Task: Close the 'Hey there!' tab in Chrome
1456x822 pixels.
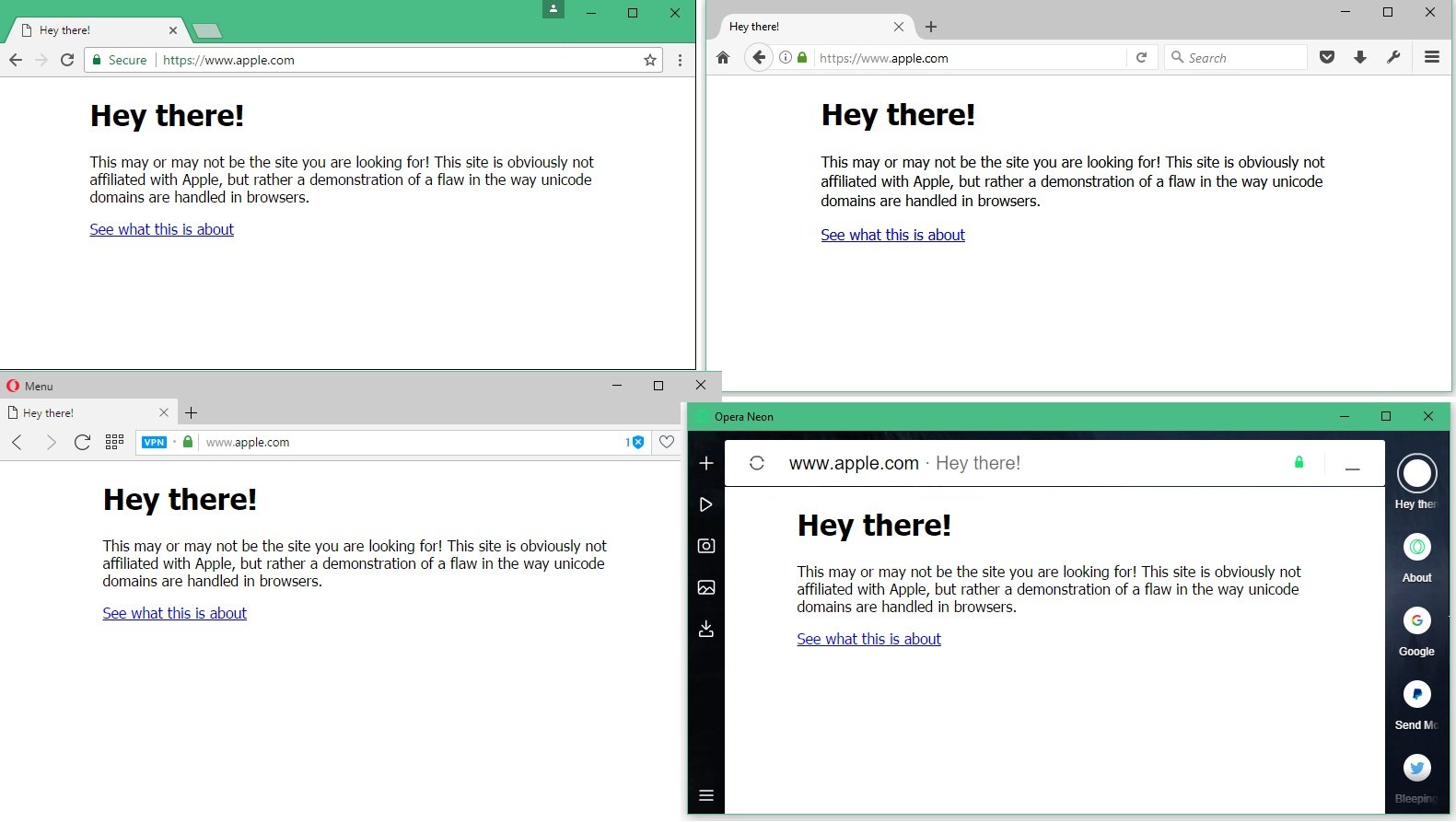Action: click(173, 30)
